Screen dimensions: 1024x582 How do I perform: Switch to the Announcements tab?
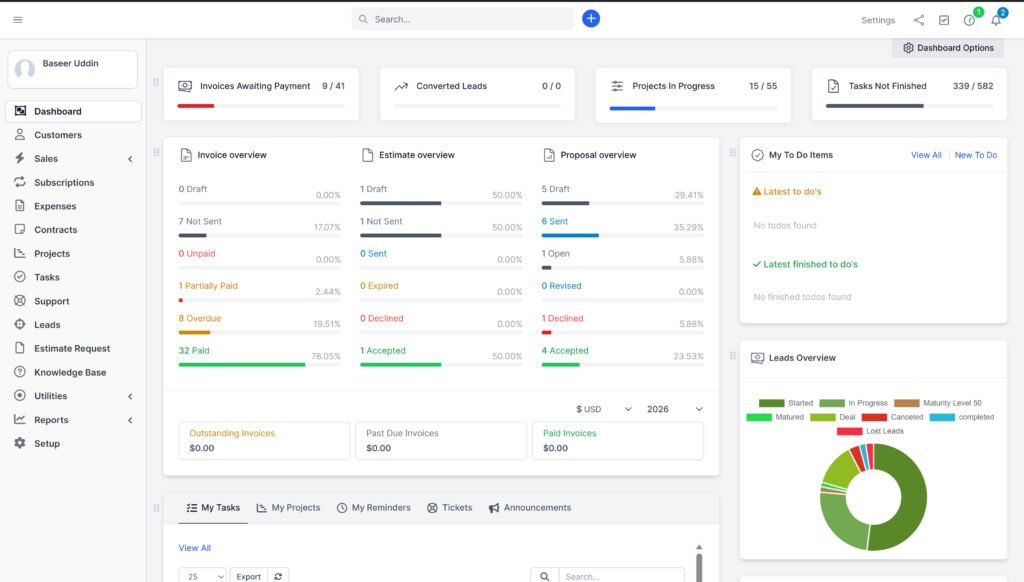tap(531, 507)
